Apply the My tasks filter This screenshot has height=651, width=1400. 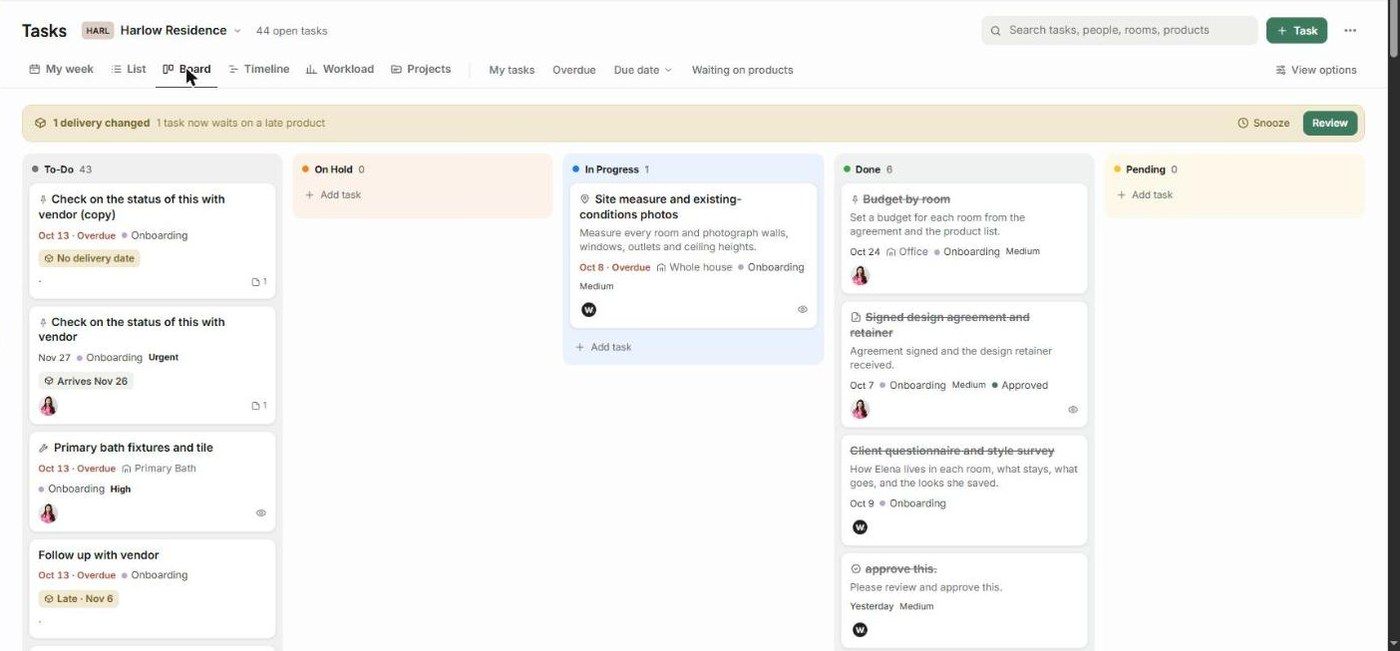point(512,70)
